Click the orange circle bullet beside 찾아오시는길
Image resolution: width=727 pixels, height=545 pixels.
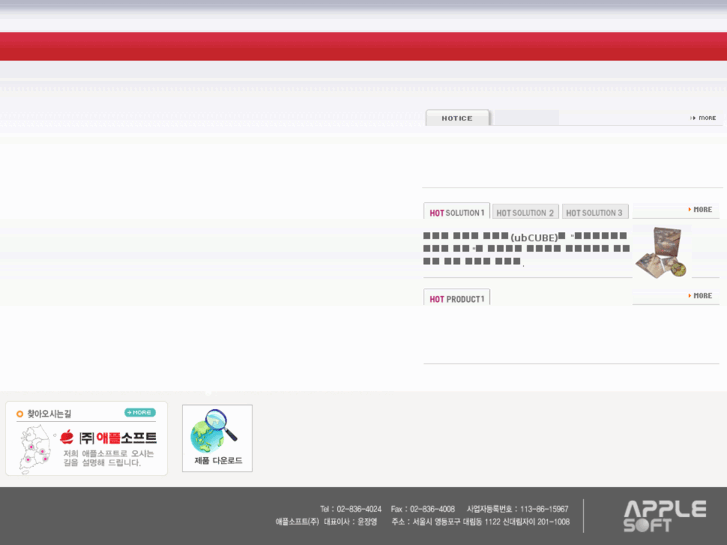[19, 414]
